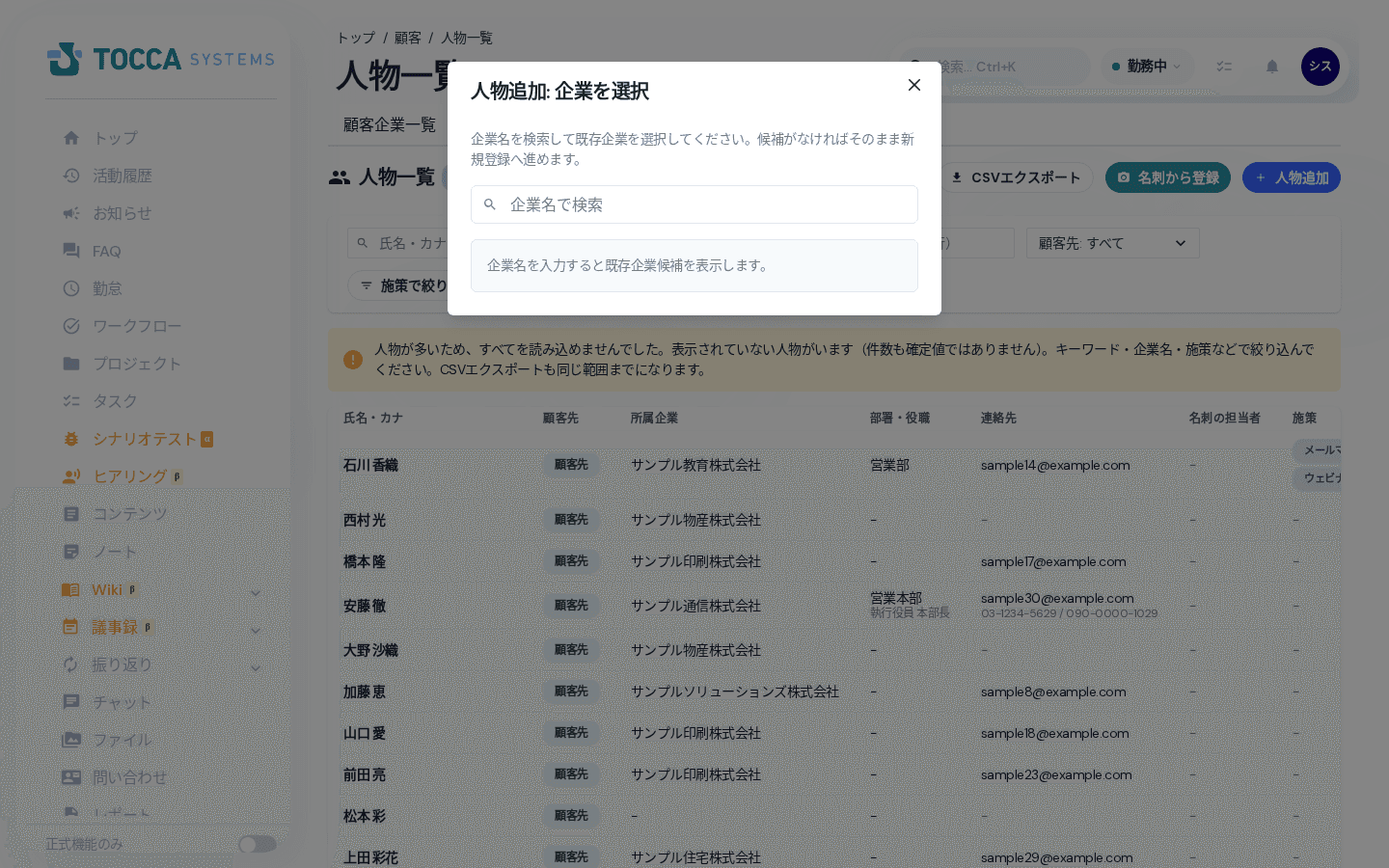This screenshot has width=1389, height=868.
Task: Open Wiki book icon
Action: tap(71, 589)
